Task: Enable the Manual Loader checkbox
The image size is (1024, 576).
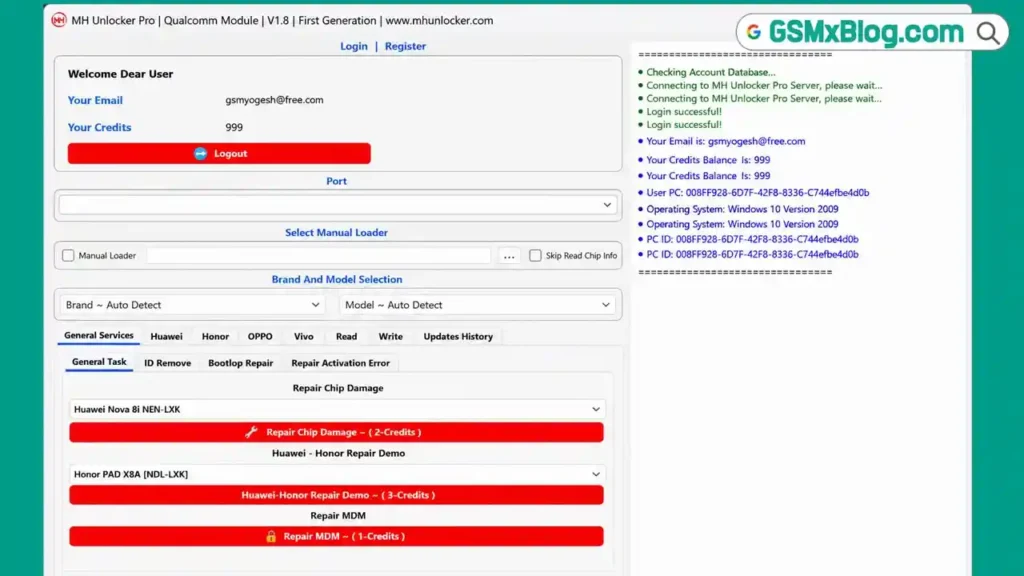Action: 68,255
